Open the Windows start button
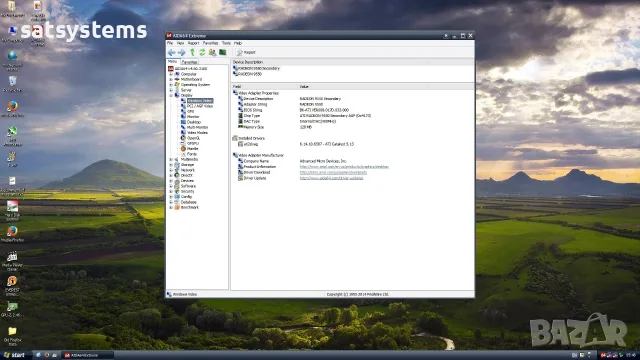 14,355
